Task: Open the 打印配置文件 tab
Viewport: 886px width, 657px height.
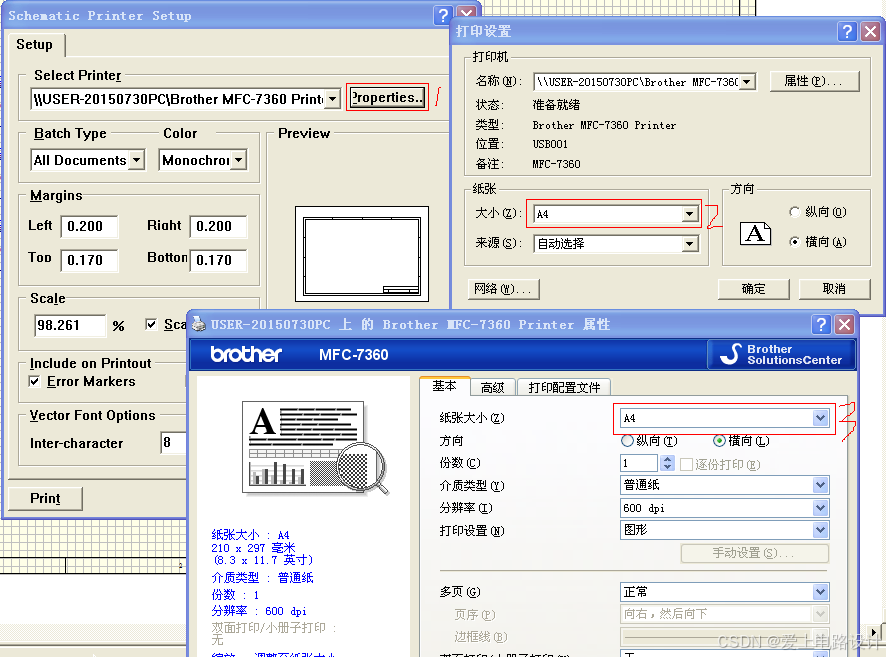Action: tap(564, 388)
